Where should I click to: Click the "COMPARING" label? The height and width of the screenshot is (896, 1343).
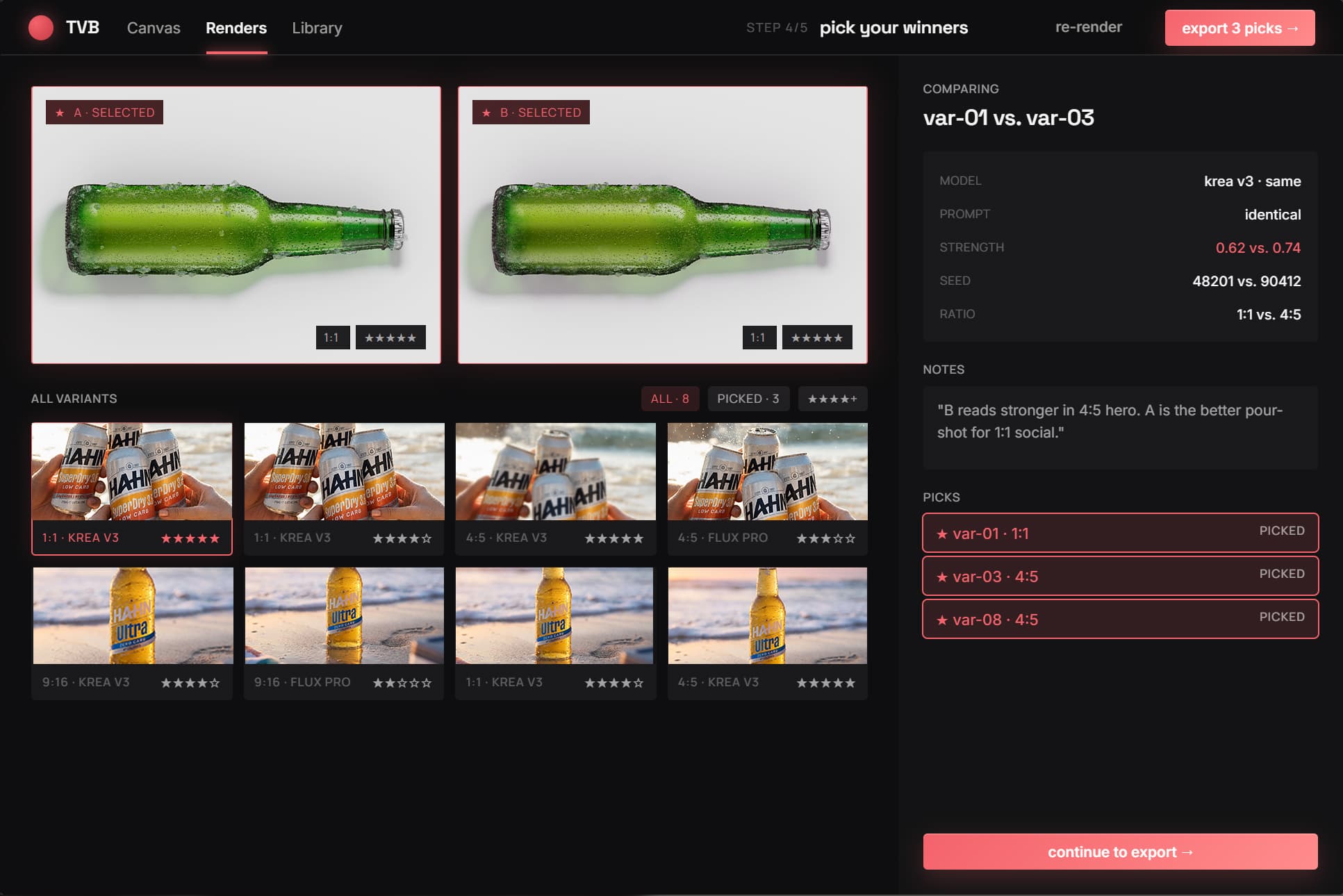tap(961, 89)
